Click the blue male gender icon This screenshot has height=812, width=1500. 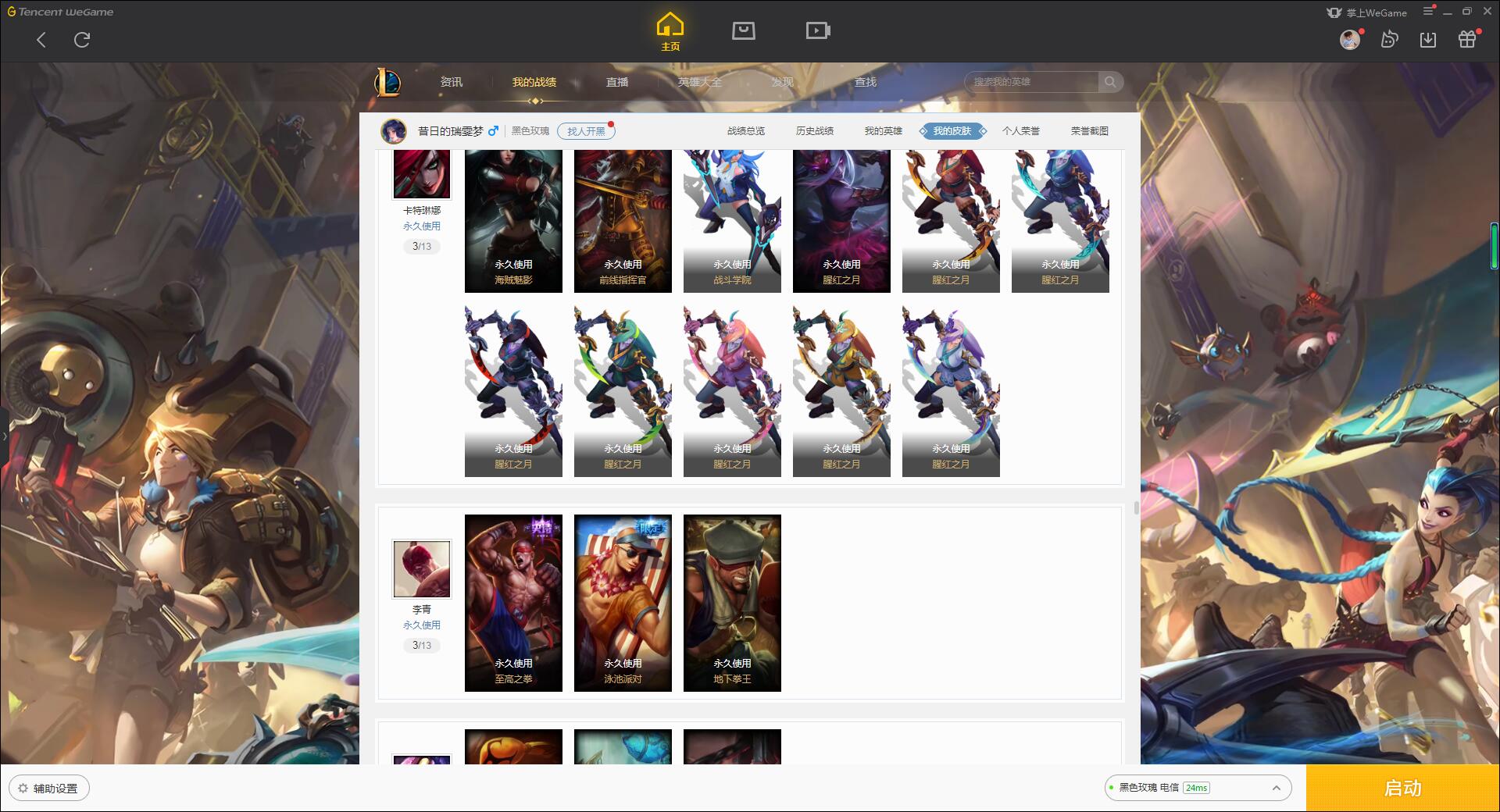(493, 131)
